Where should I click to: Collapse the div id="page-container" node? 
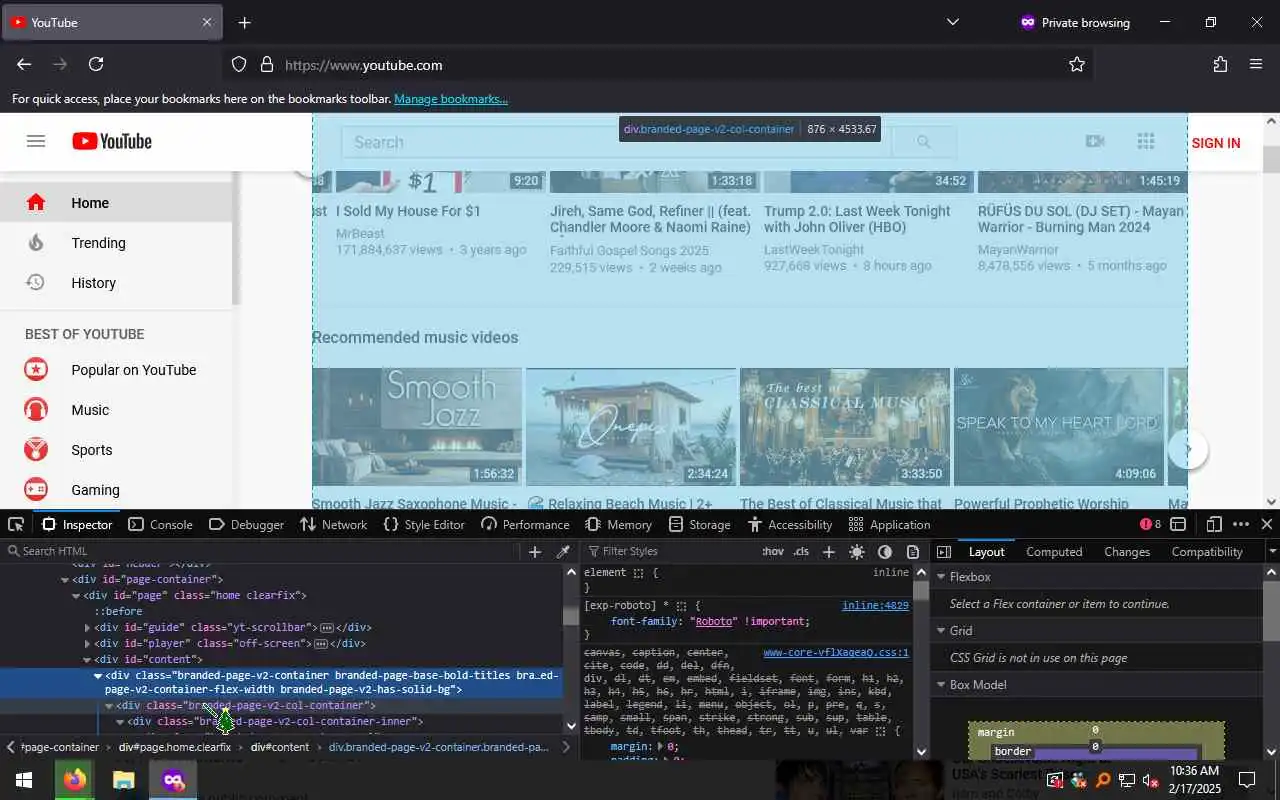pos(65,580)
